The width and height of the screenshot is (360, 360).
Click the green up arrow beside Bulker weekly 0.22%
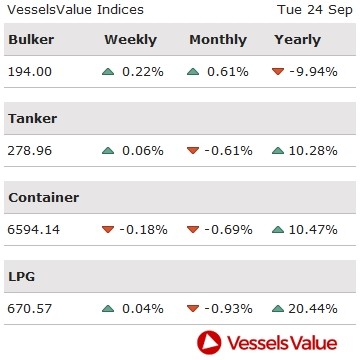pyautogui.click(x=108, y=71)
